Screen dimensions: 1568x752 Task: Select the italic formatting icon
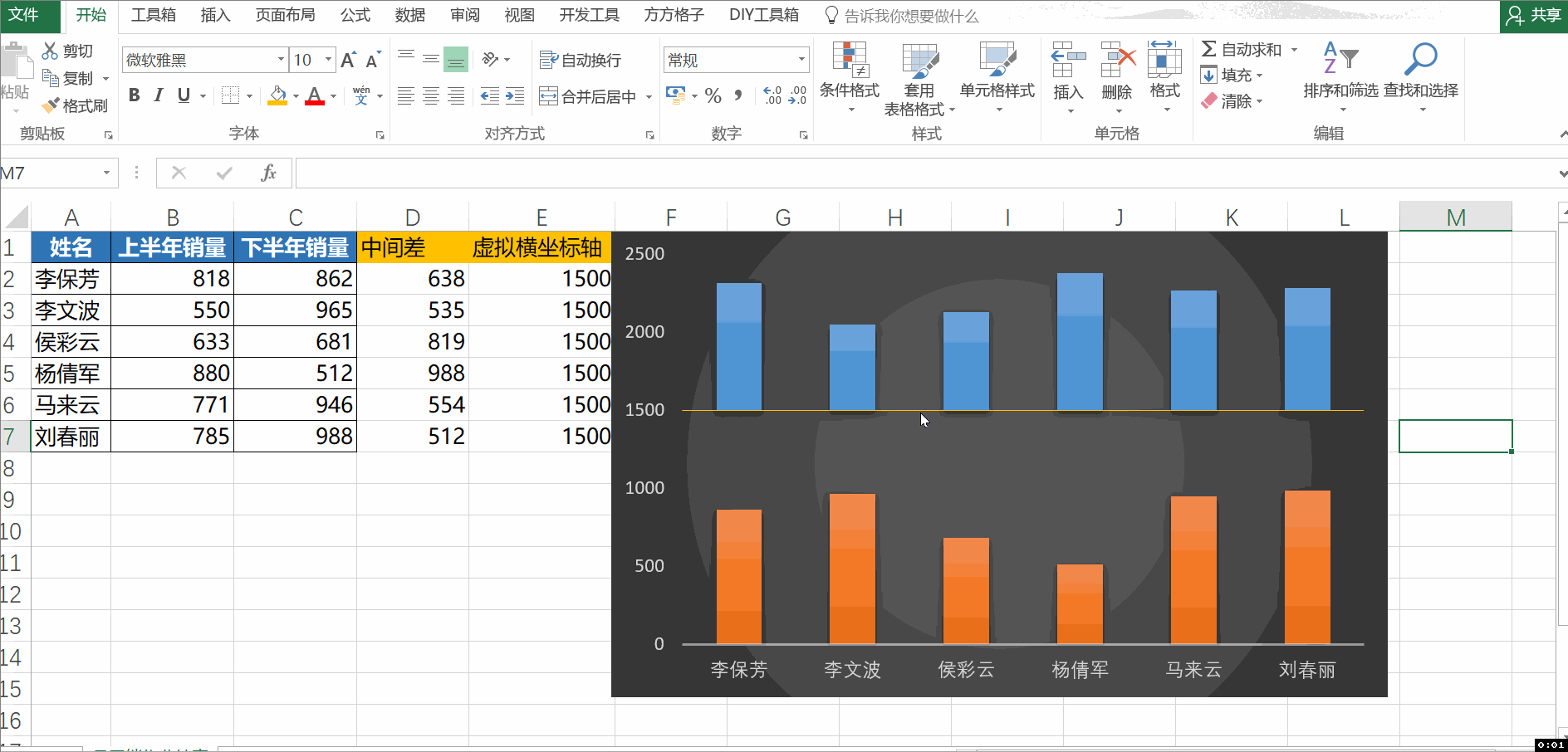coord(158,95)
